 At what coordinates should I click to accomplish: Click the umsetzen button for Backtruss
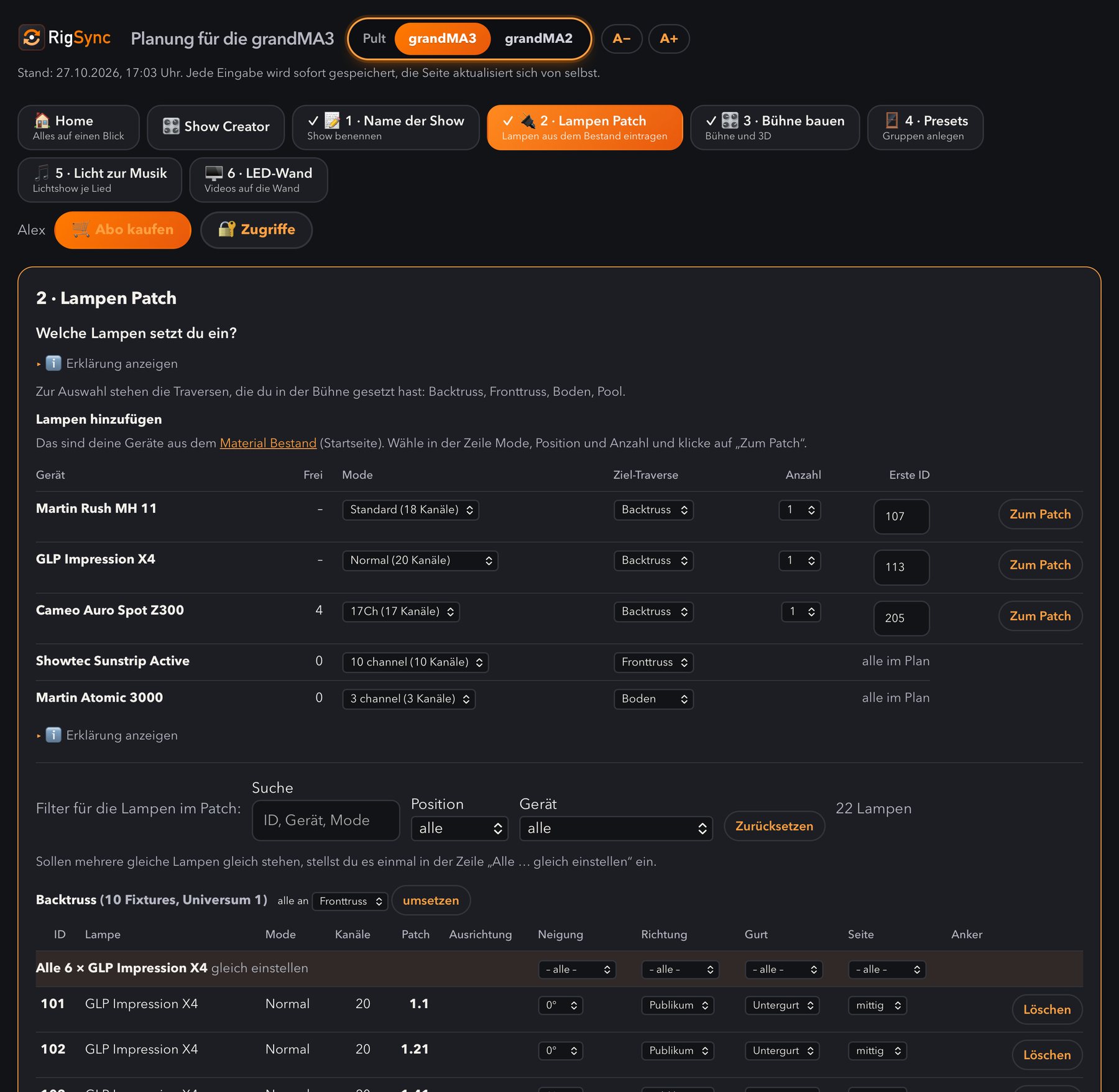[x=431, y=901]
